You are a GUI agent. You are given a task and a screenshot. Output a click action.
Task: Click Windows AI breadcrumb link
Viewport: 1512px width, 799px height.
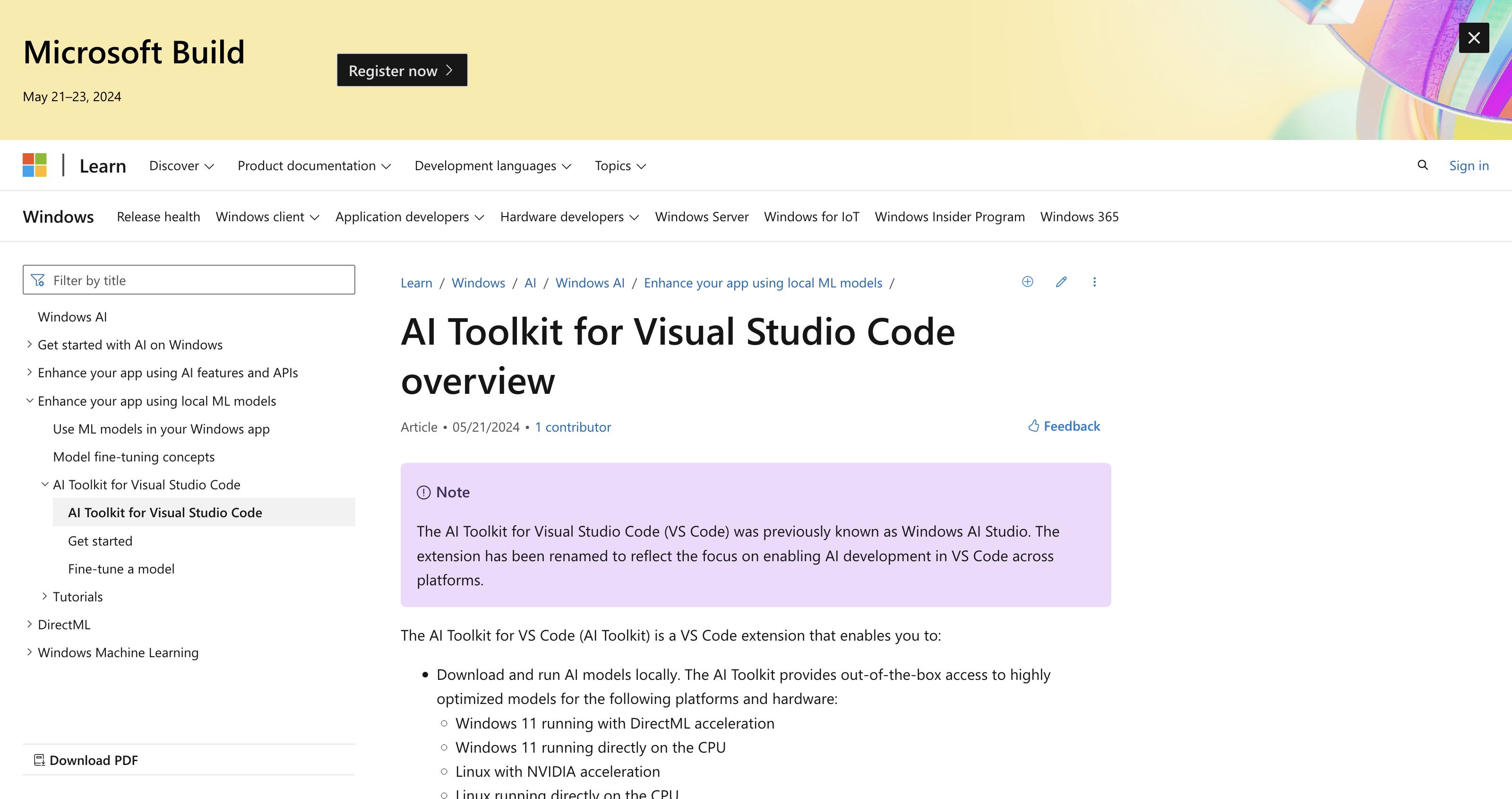tap(590, 283)
